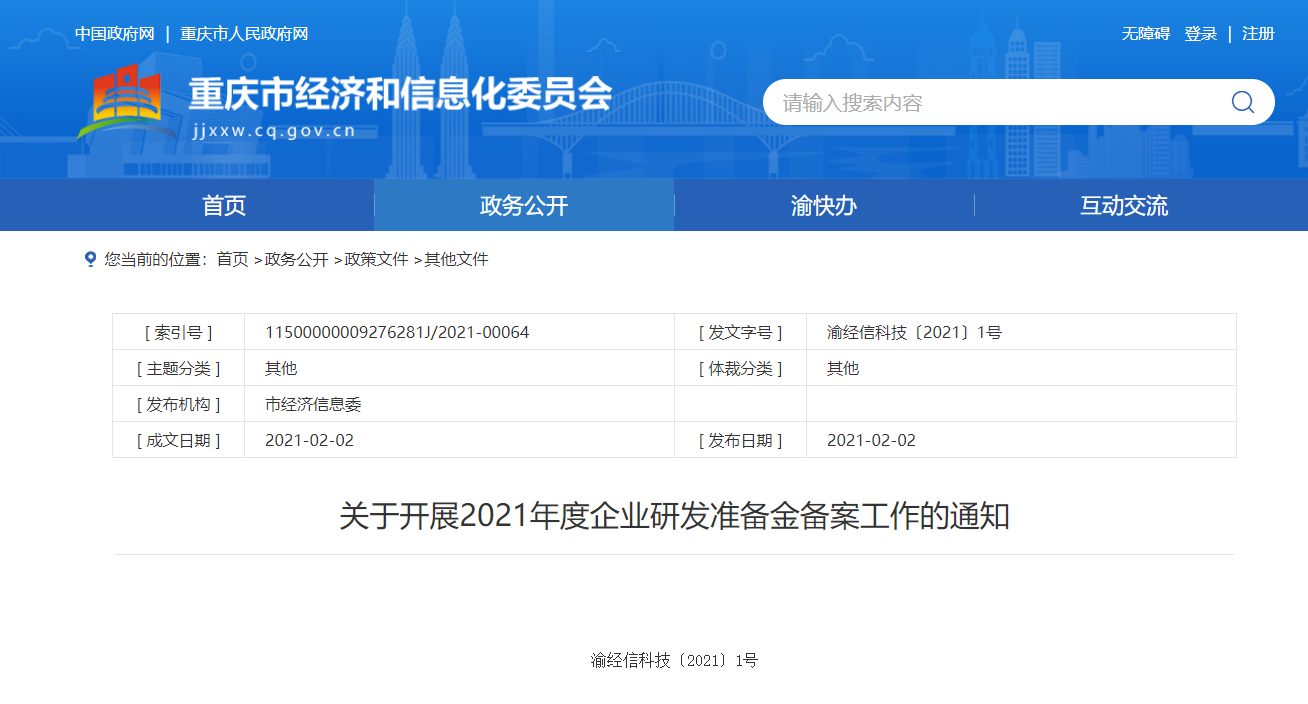This screenshot has width=1308, height=704.
Task: Click the index number 11500000009276281J/2021-00064
Action: point(397,332)
